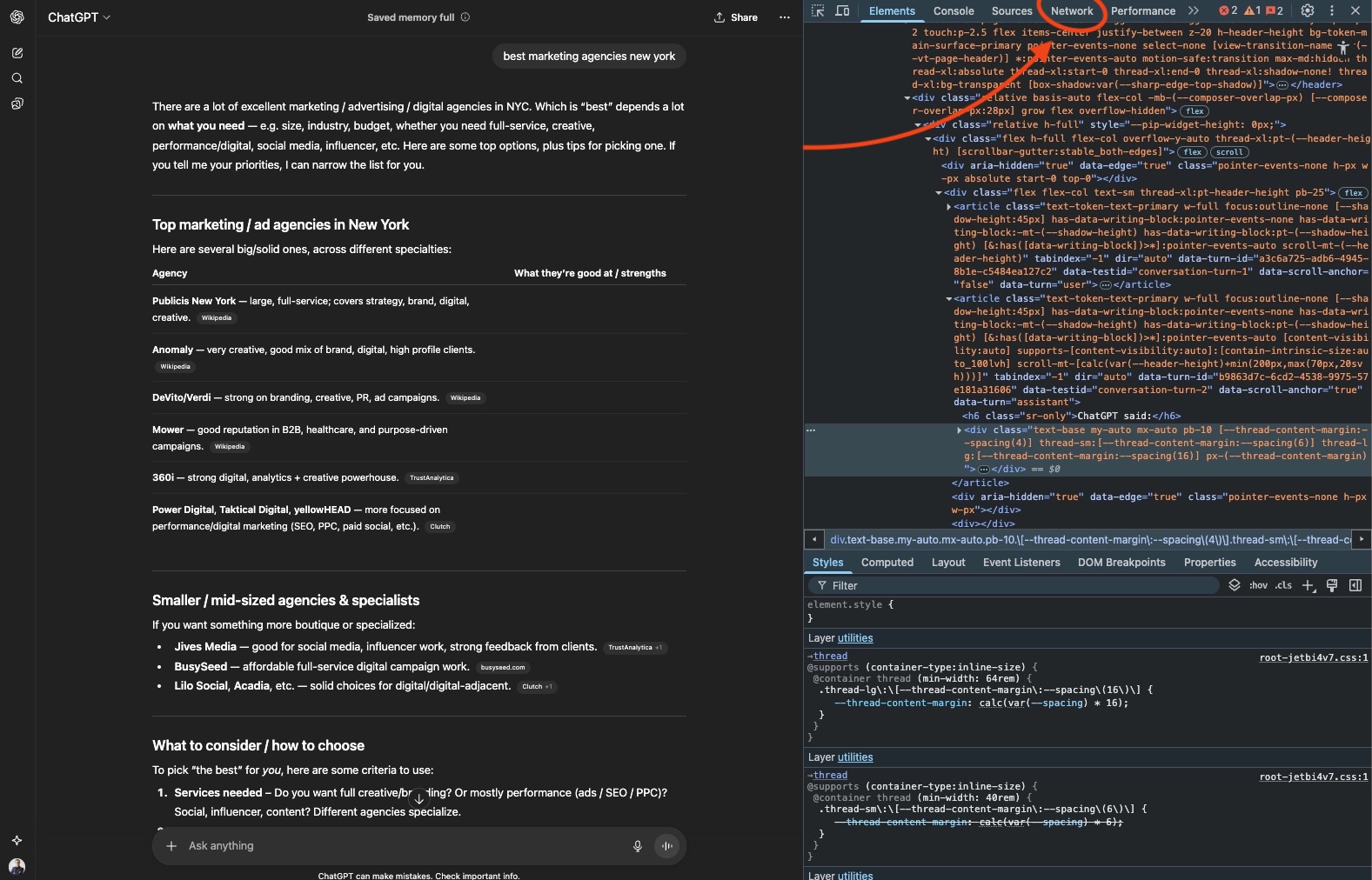1372x880 pixels.
Task: Open the Event Listeners pane tab
Action: [x=1021, y=563]
